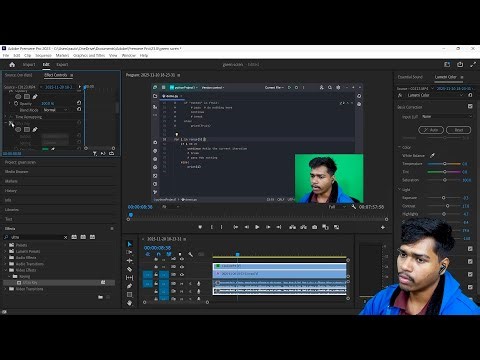Click Add Marker in Program monitor
Screen dimensions: 480x360
(200, 227)
